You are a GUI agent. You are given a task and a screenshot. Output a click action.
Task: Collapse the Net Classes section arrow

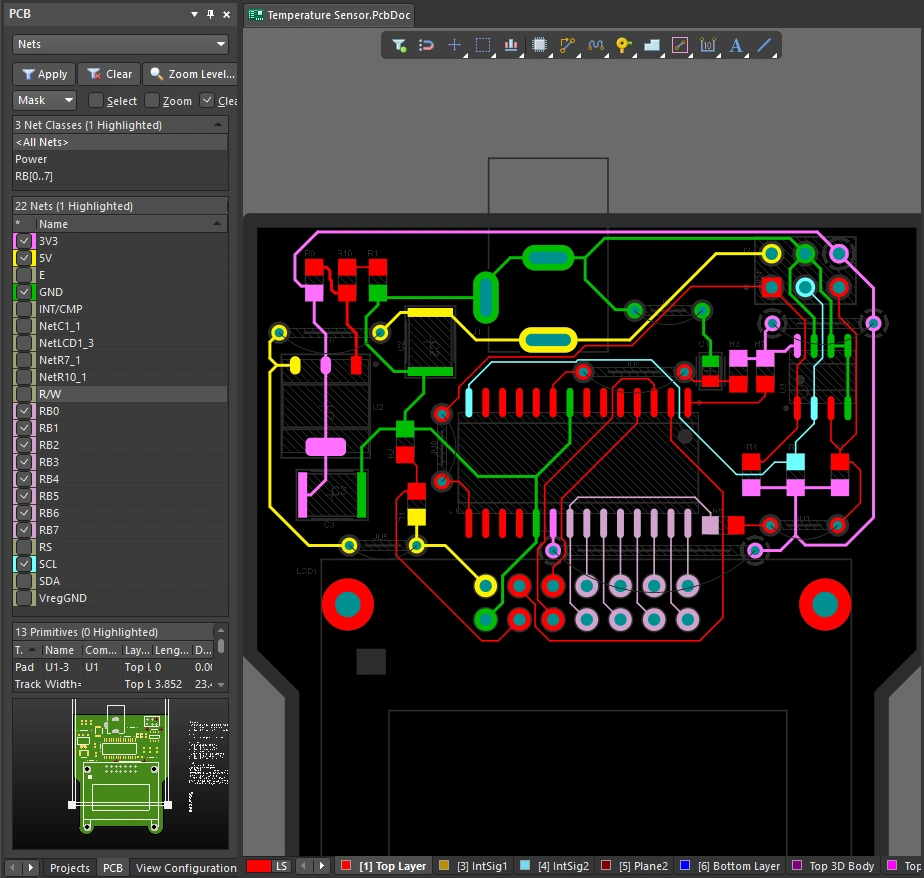pos(218,125)
